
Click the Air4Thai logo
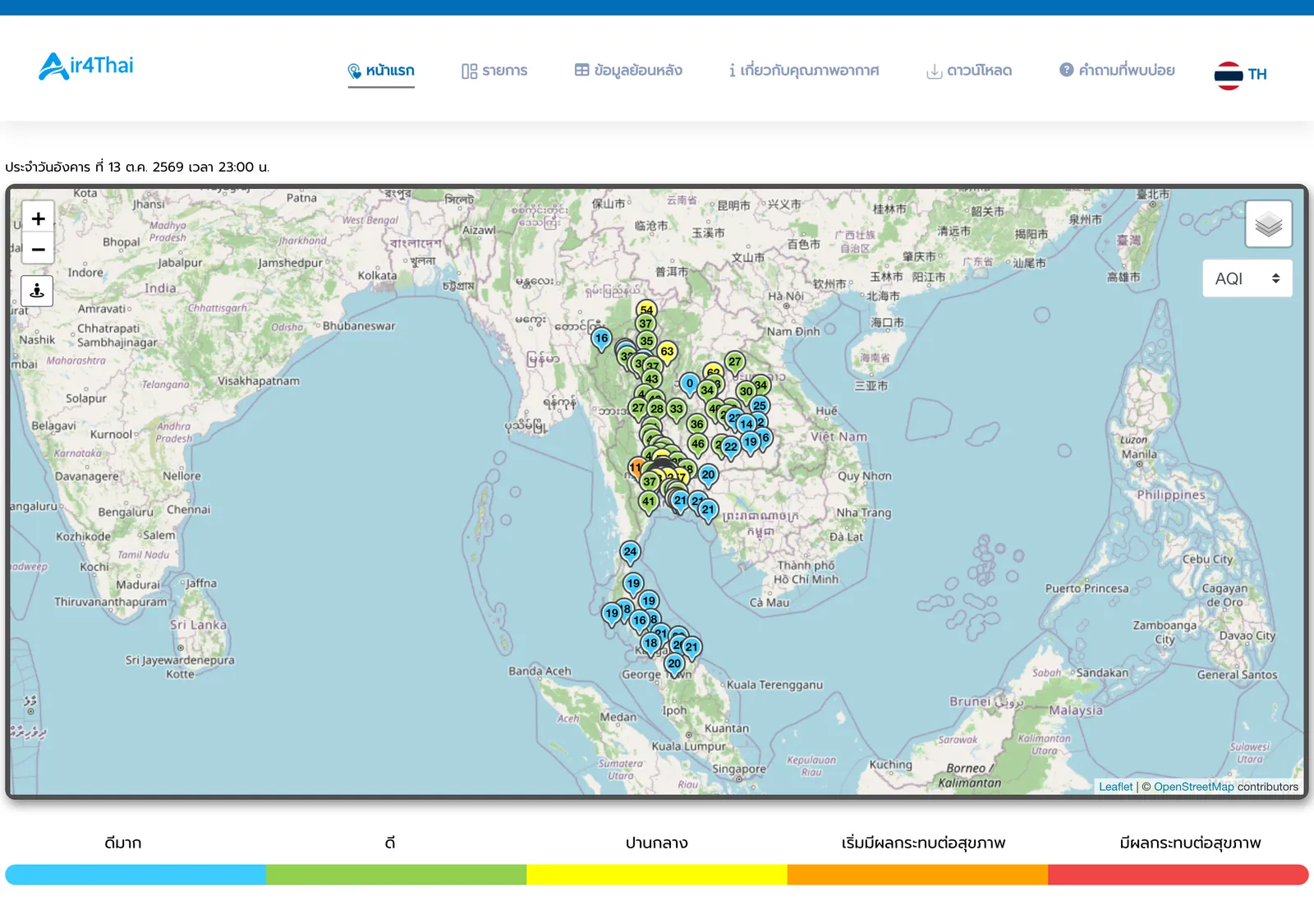[86, 66]
